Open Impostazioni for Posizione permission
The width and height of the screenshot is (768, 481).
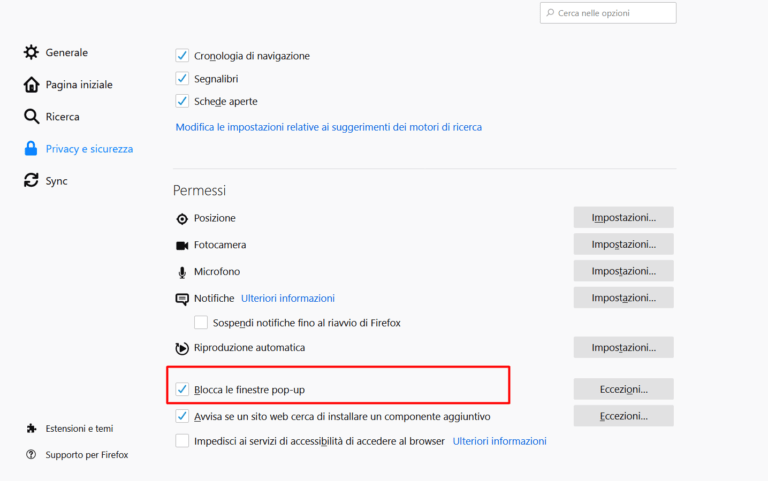point(623,218)
